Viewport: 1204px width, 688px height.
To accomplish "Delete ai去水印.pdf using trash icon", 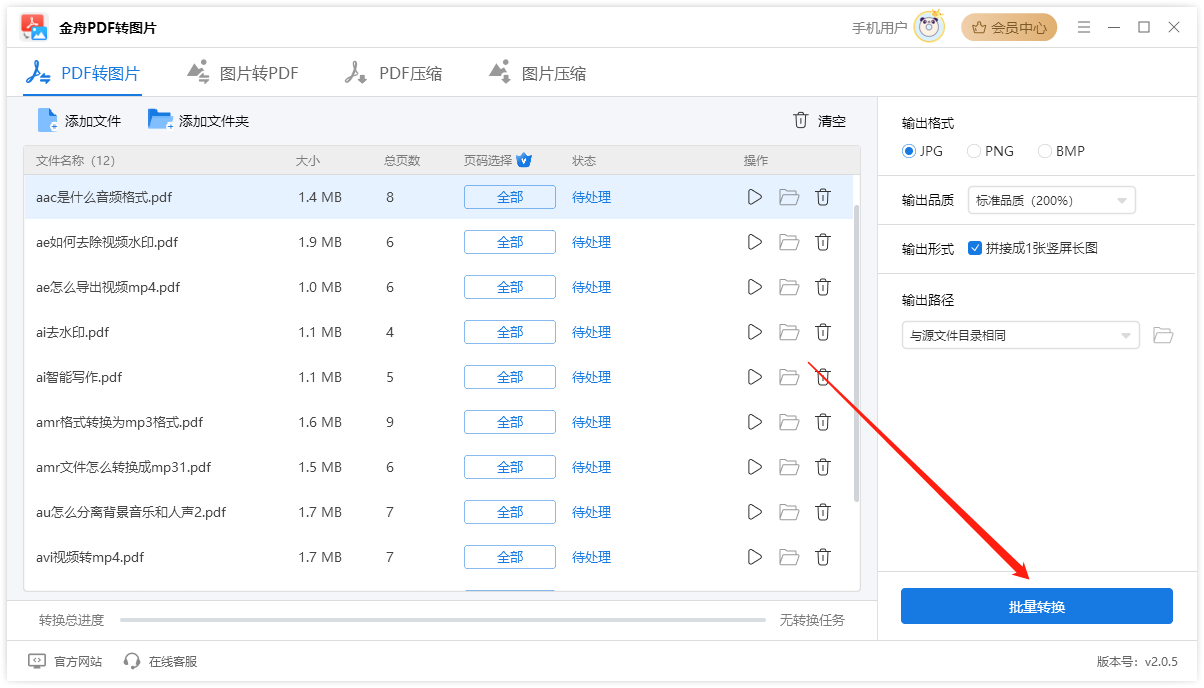I will click(822, 332).
